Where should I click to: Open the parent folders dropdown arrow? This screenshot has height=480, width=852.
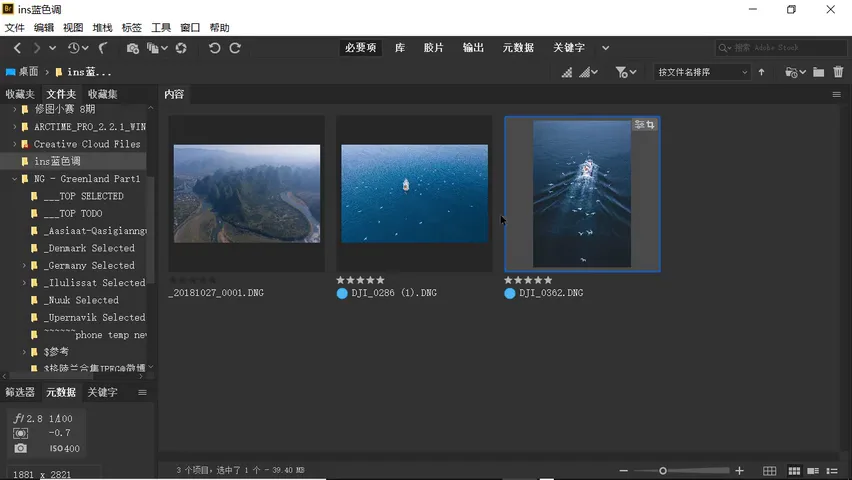coord(52,48)
